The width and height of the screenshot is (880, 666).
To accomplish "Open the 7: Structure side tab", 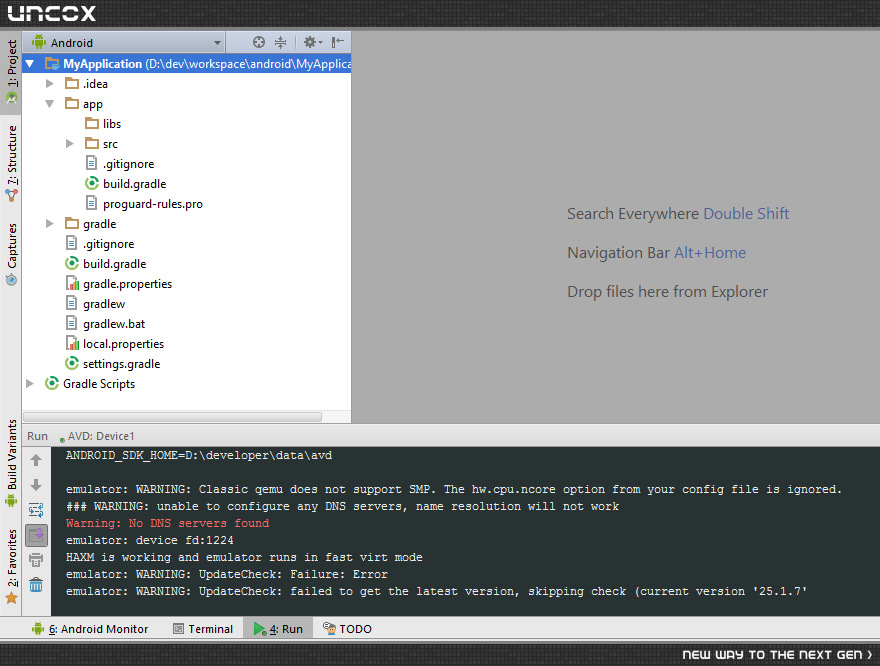I will point(11,163).
